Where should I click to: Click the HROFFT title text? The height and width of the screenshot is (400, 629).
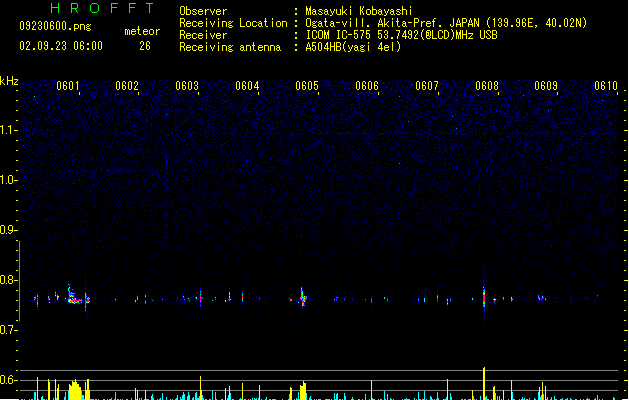coord(102,8)
